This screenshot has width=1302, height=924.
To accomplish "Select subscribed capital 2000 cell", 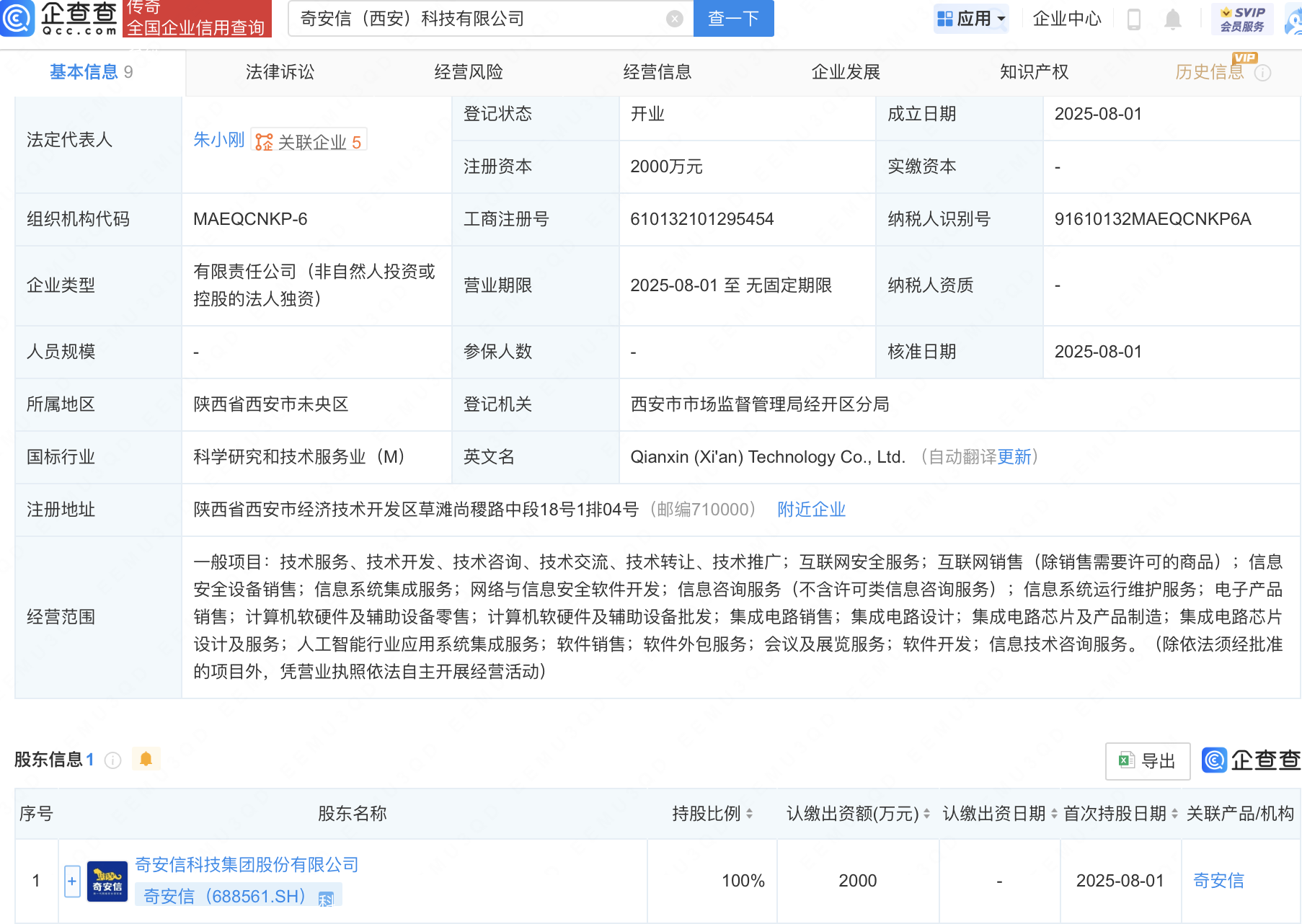I will (x=858, y=881).
